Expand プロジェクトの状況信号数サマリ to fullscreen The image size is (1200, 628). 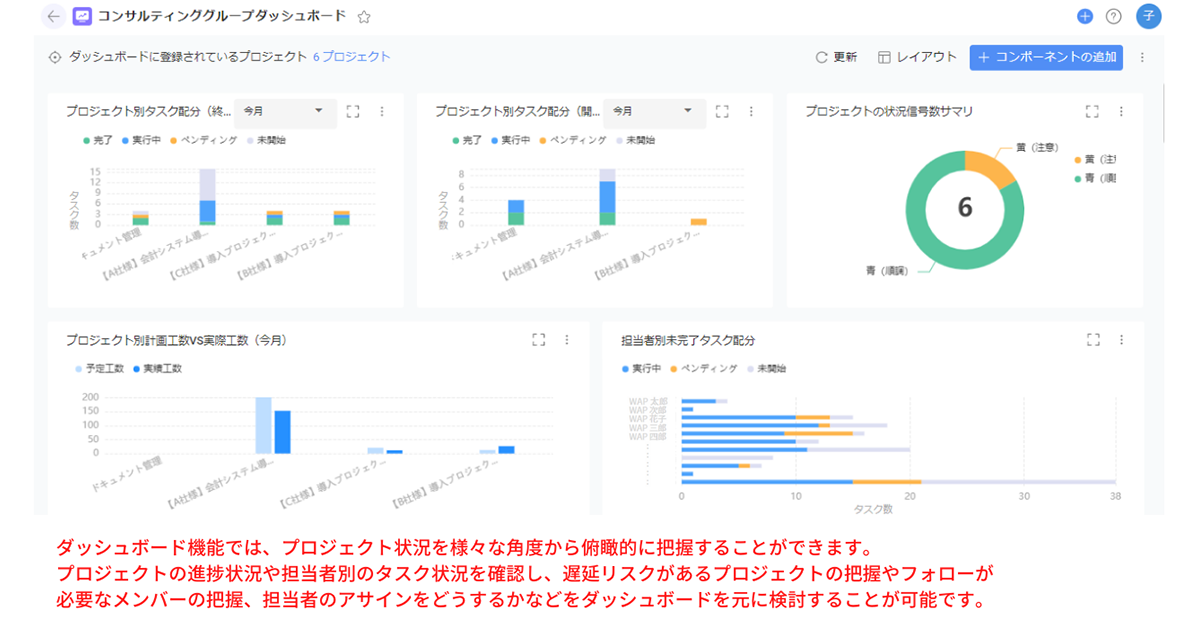pos(1092,111)
